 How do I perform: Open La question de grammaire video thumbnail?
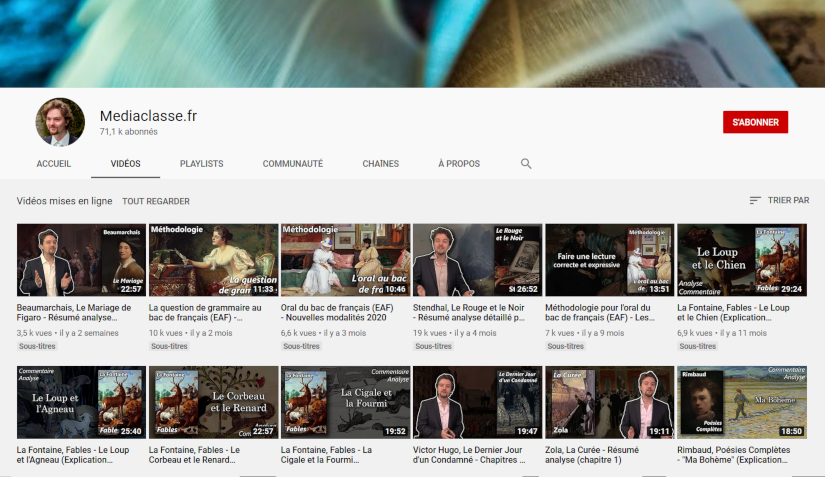213,260
